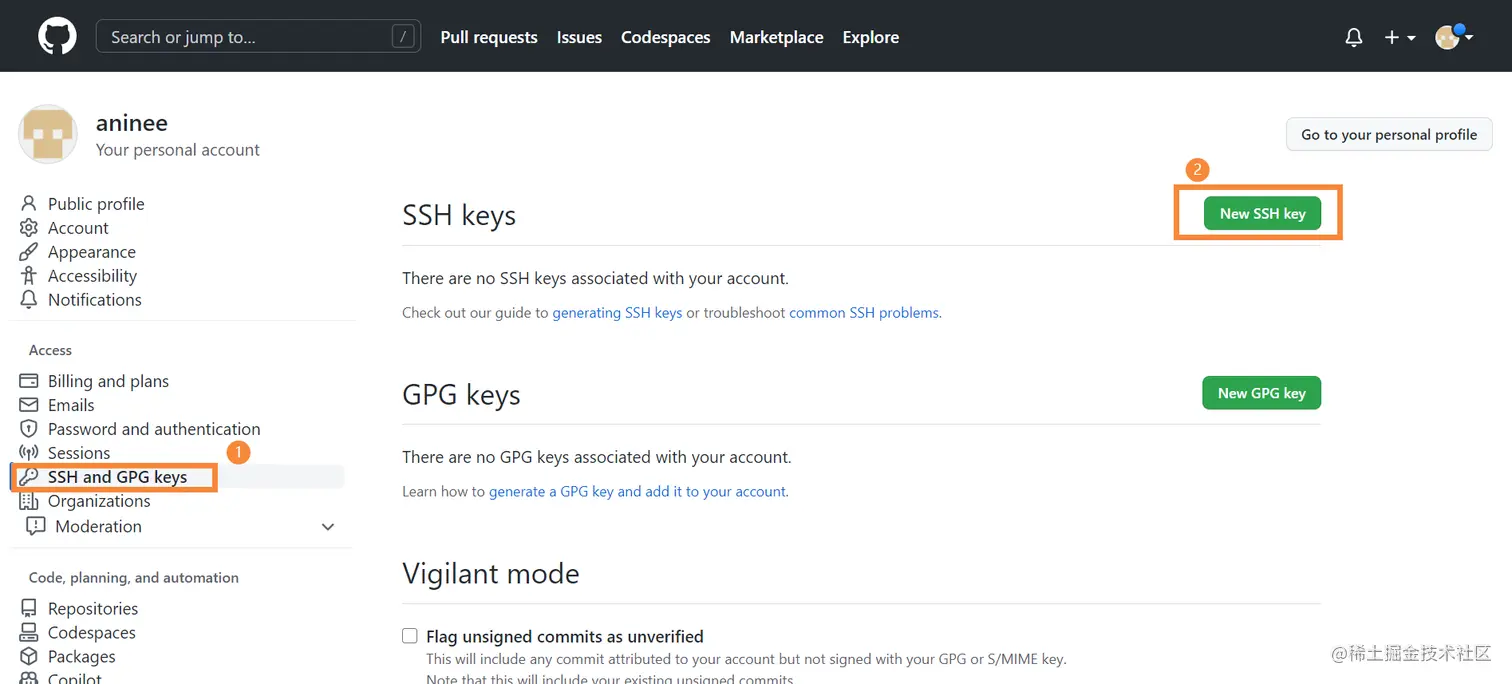Click the Account gear icon
1512x684 pixels.
pos(29,228)
